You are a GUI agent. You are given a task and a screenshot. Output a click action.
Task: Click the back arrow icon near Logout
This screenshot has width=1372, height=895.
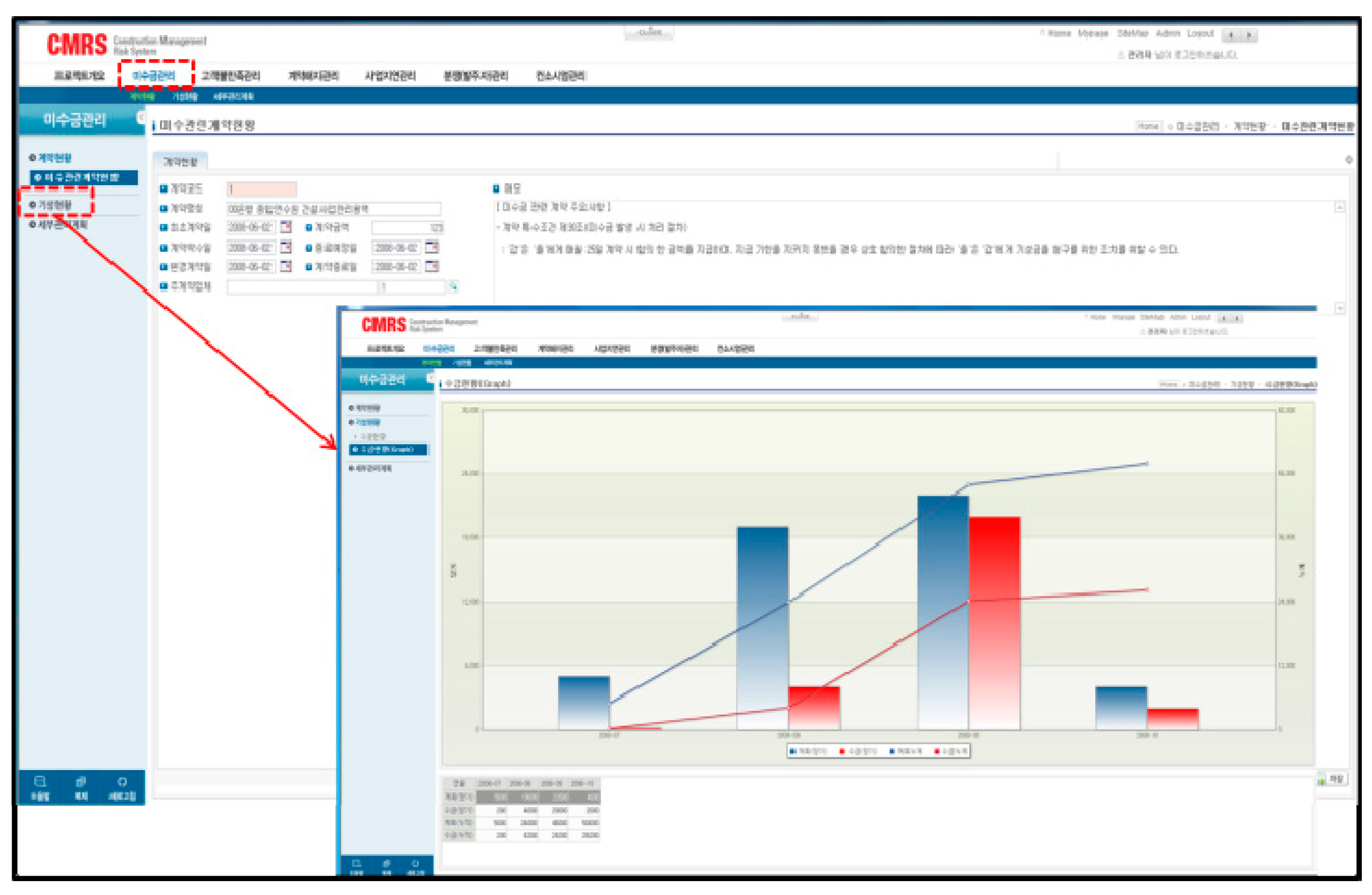[x=1230, y=36]
